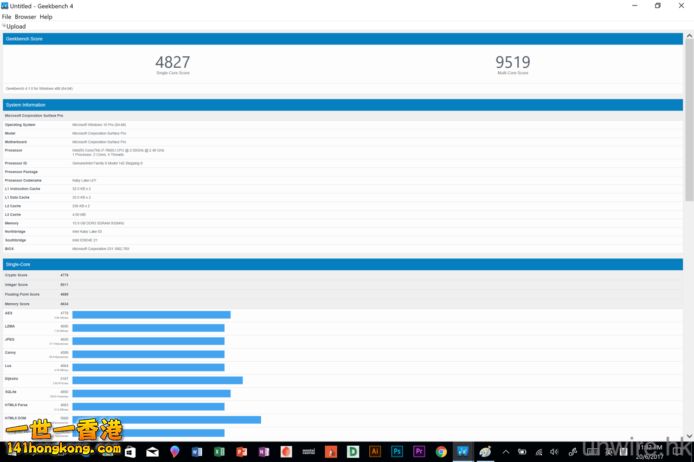This screenshot has width=694, height=462.
Task: Click the volume speaker tray icon
Action: 555,452
